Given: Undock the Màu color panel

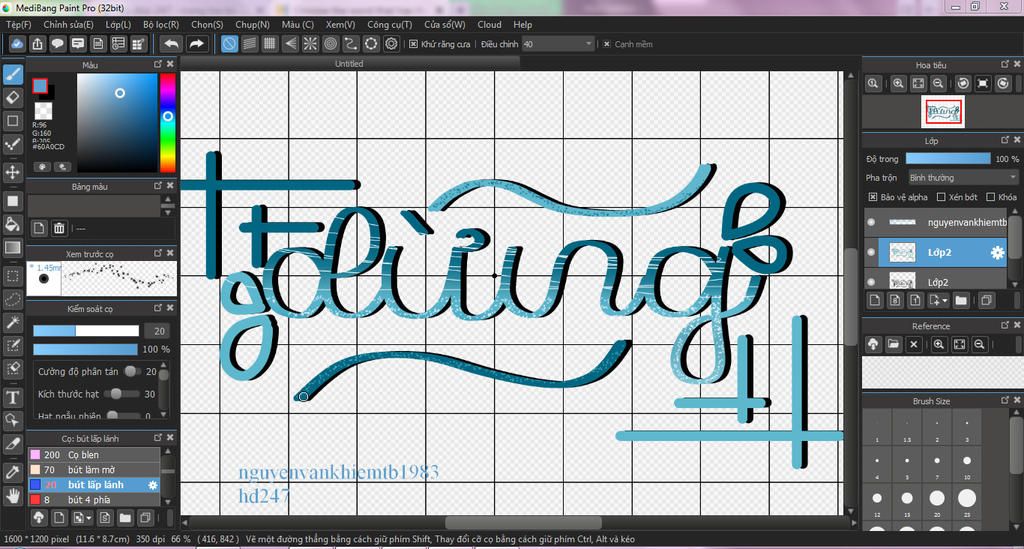Looking at the screenshot, I should (x=157, y=64).
